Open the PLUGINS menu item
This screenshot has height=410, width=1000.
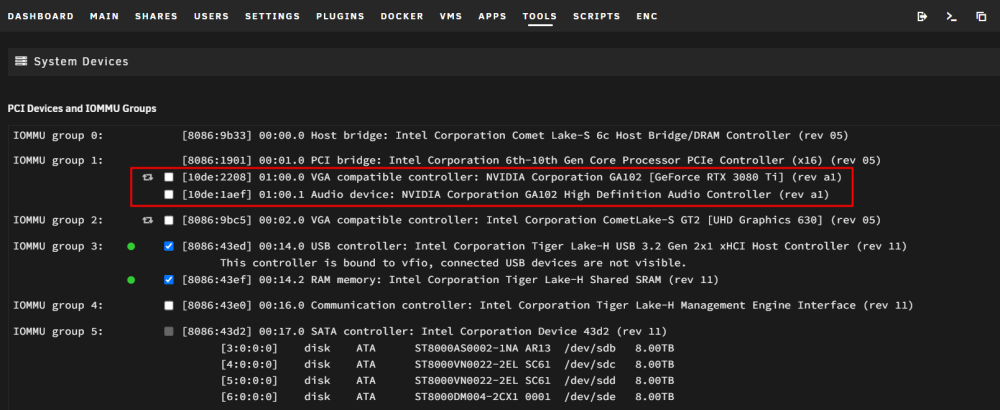(340, 17)
